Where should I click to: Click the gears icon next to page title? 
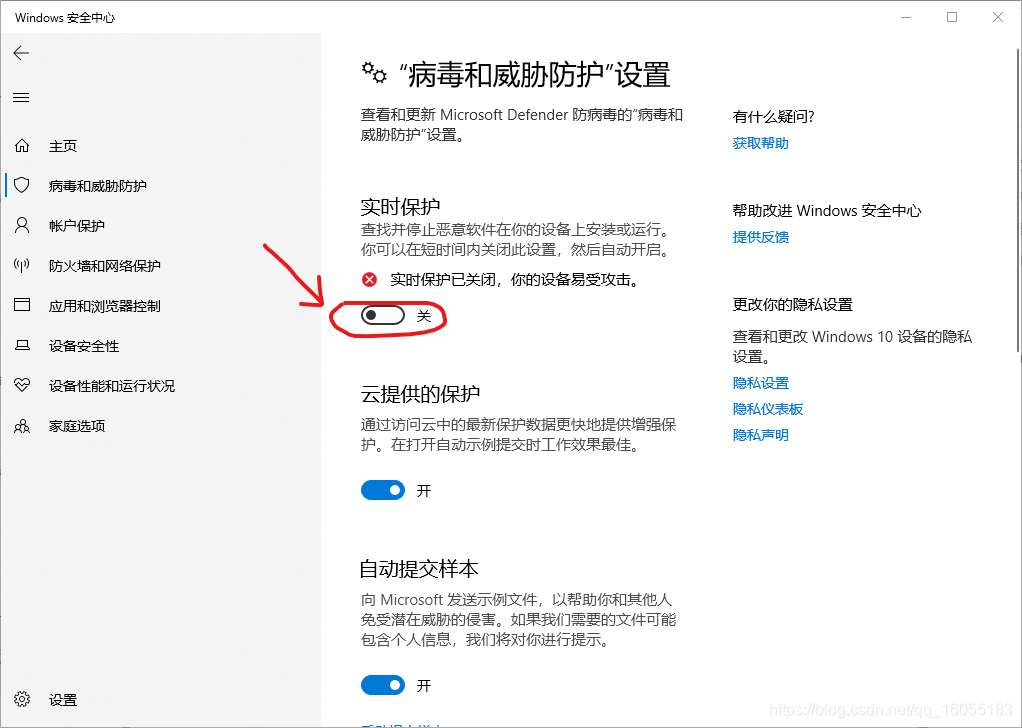(374, 73)
